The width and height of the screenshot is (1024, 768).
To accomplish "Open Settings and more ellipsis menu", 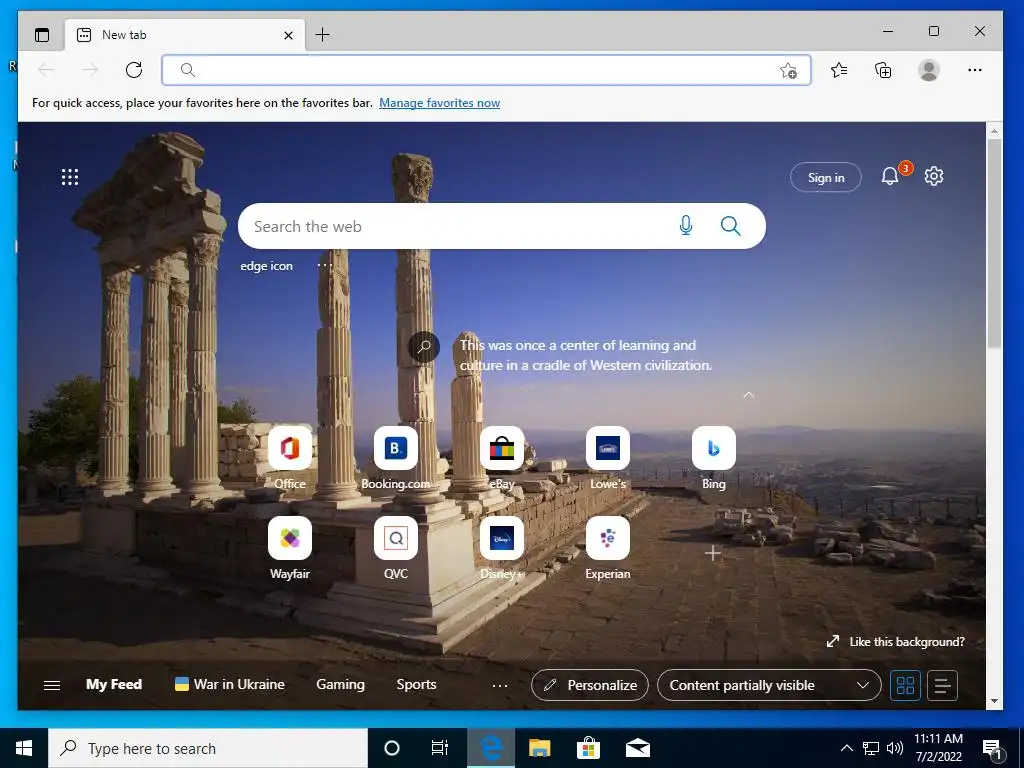I will [x=975, y=70].
